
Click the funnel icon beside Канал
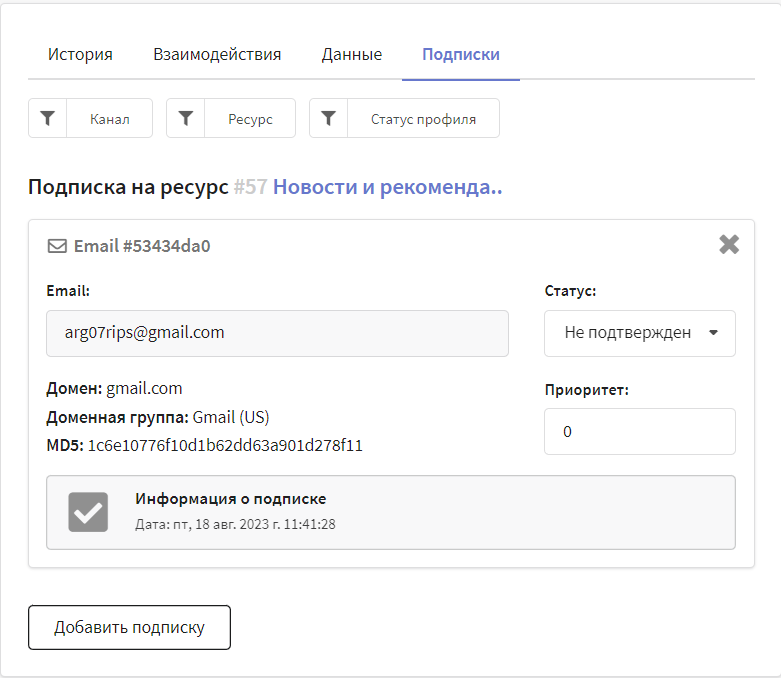(47, 118)
